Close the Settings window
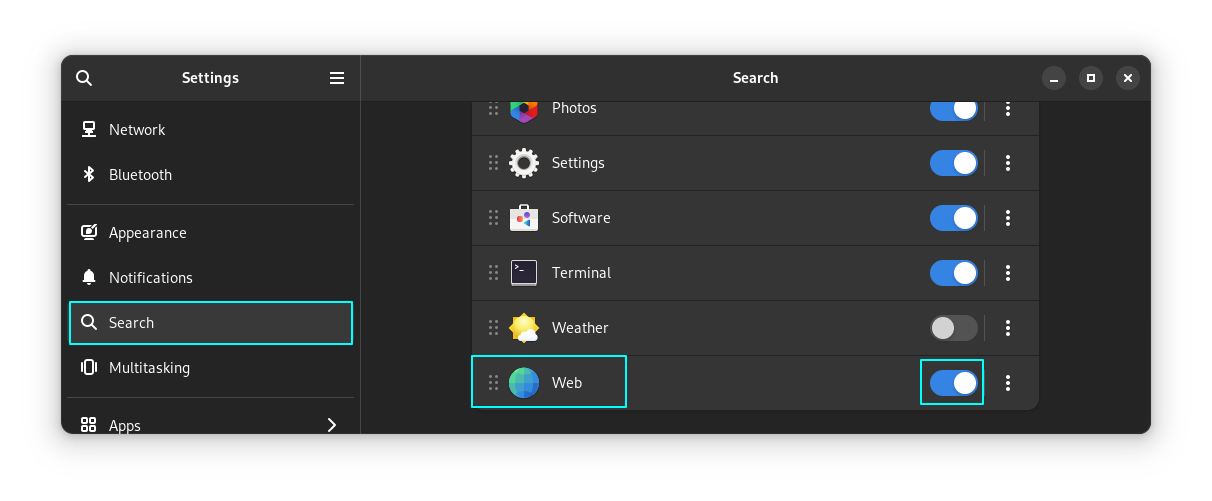Image resolution: width=1212 pixels, height=501 pixels. [x=1128, y=78]
